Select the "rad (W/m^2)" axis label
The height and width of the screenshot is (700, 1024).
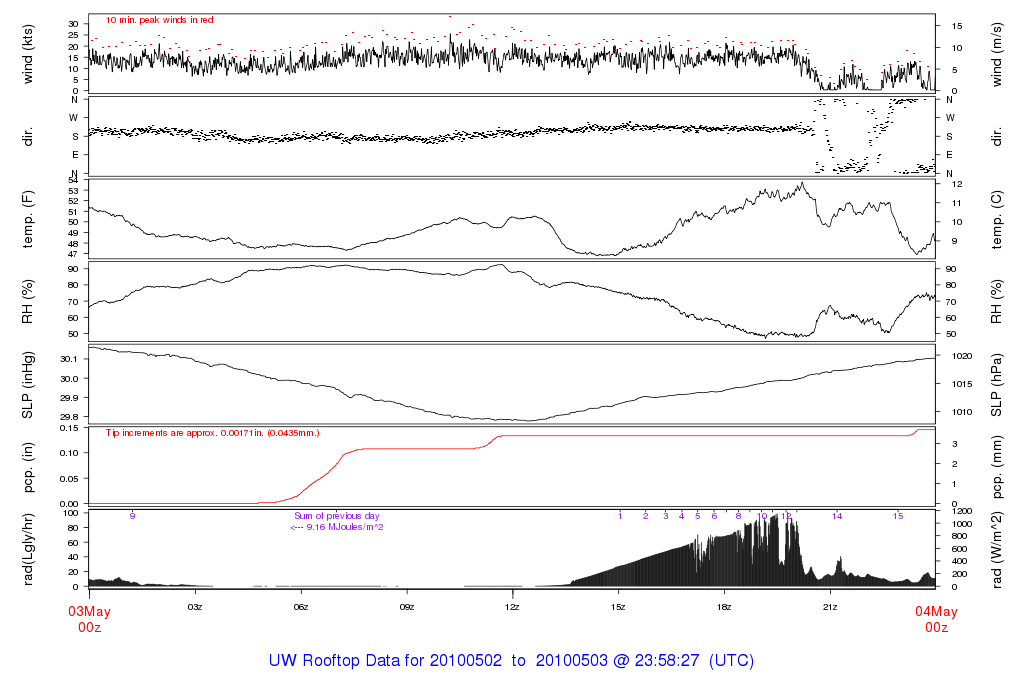(x=1000, y=548)
